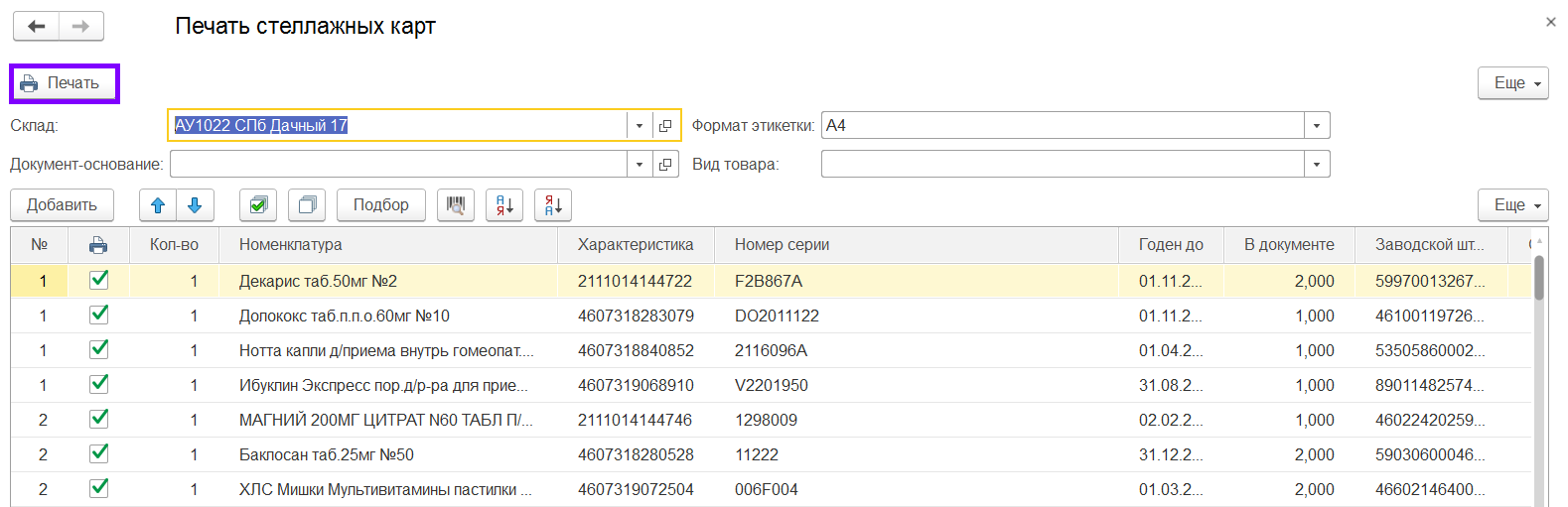Screen dimensions: 1568x507
Task: Check all rows using green checkmark icon
Action: 258,205
